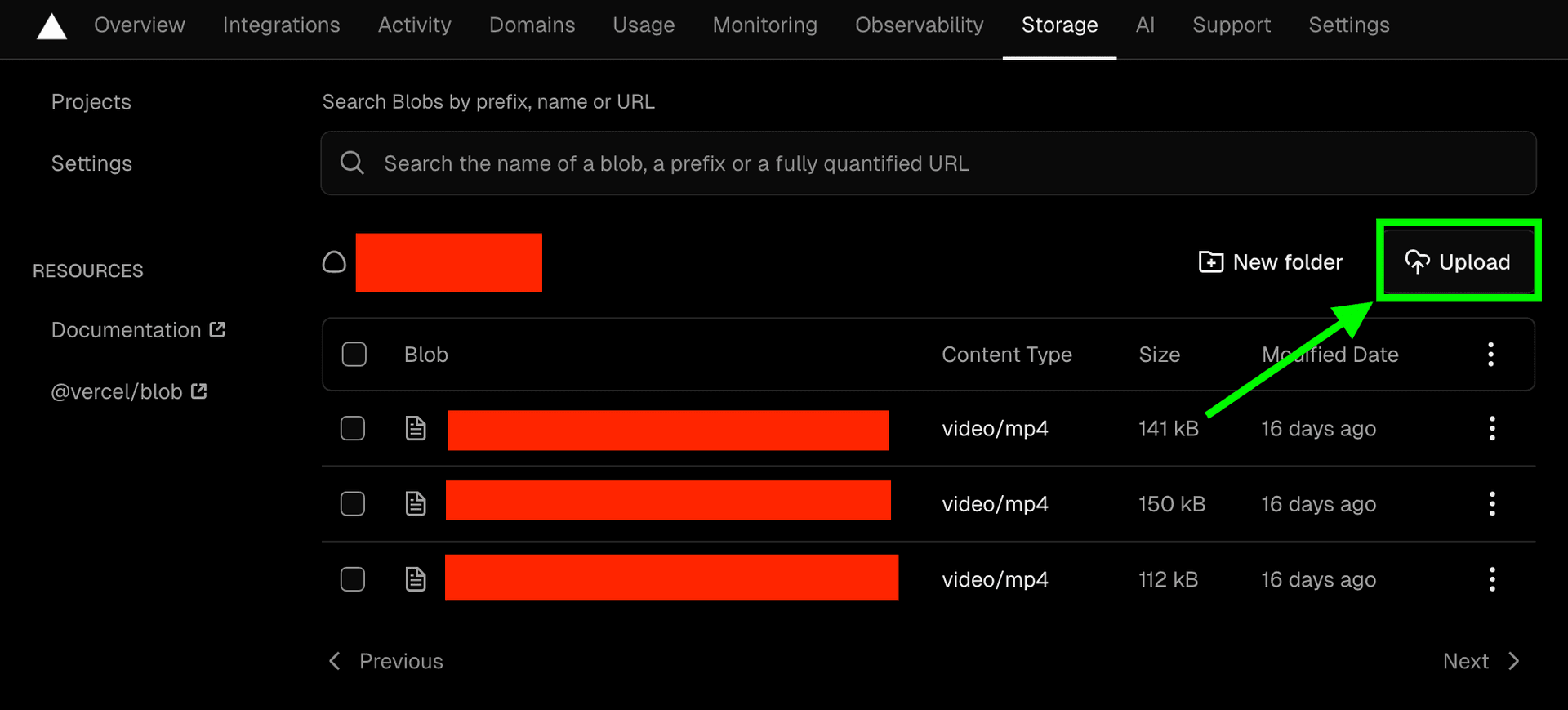
Task: Open the actions menu for the 112 kB blob
Action: (1492, 579)
